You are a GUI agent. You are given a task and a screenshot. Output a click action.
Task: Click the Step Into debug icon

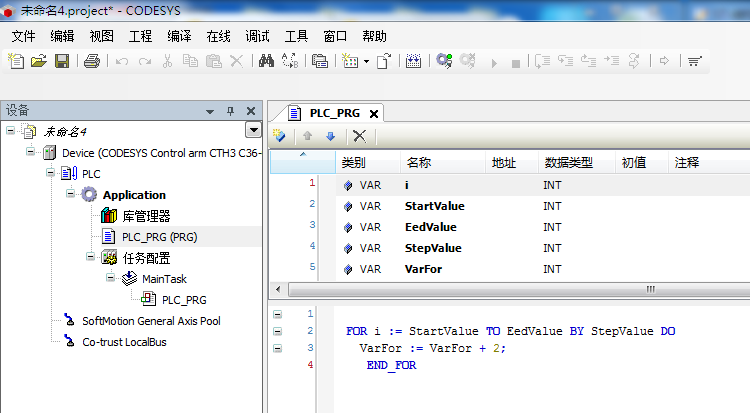pos(565,61)
